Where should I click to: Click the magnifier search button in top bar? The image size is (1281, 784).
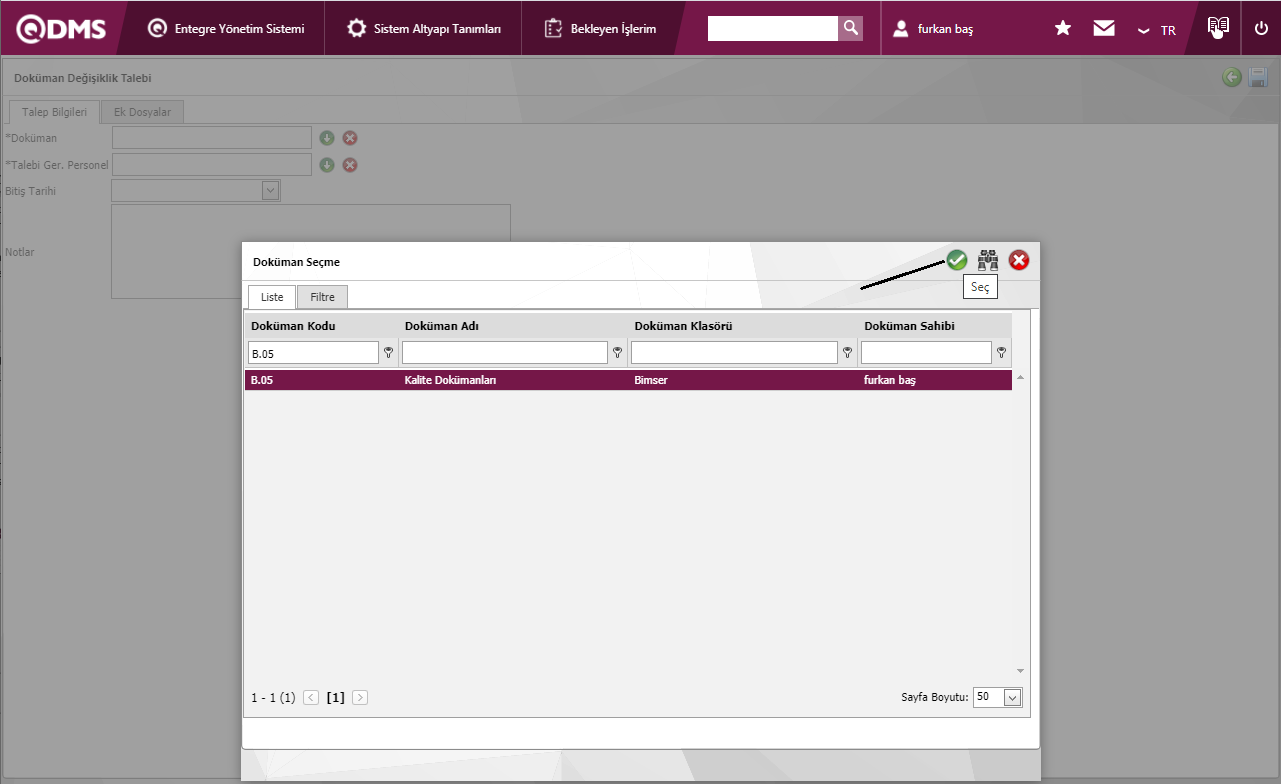click(851, 28)
